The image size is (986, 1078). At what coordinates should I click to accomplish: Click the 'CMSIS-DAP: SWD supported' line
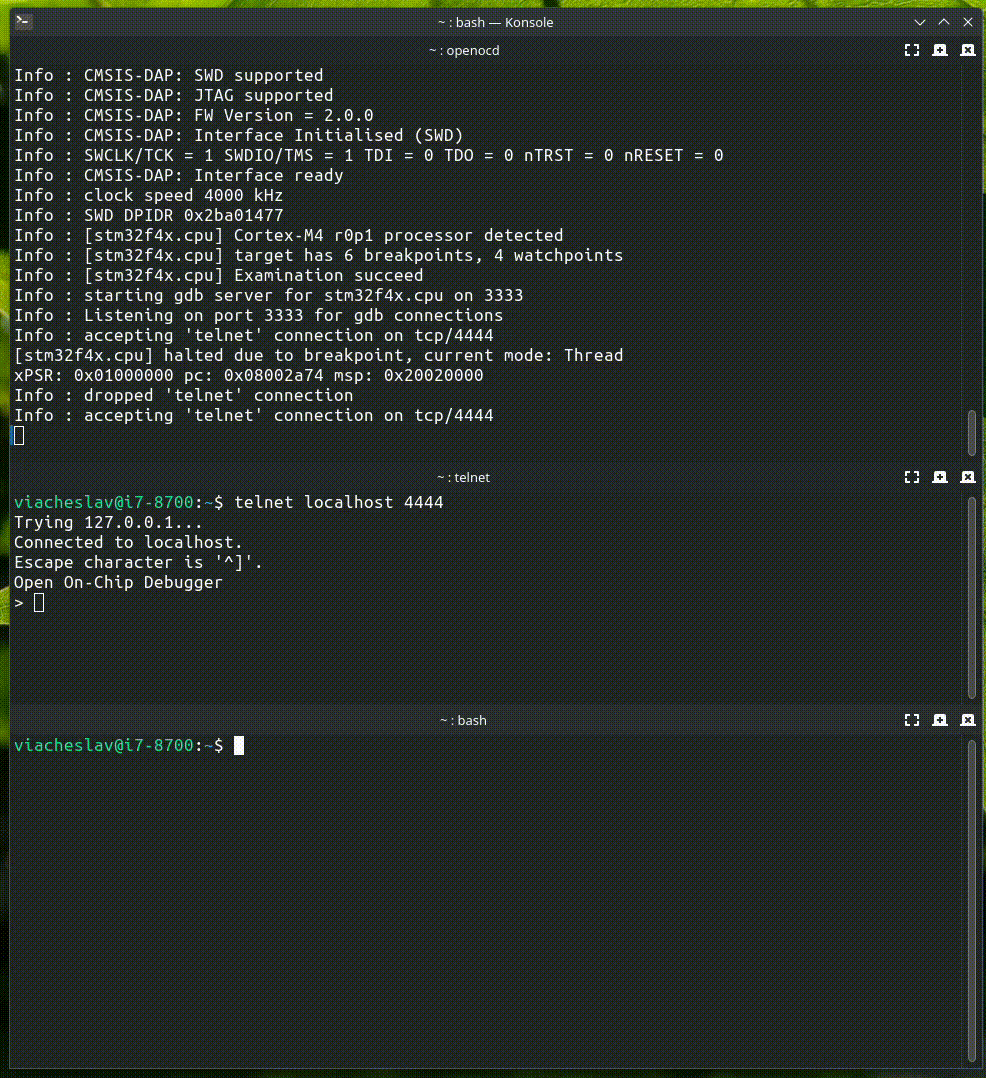click(x=168, y=76)
